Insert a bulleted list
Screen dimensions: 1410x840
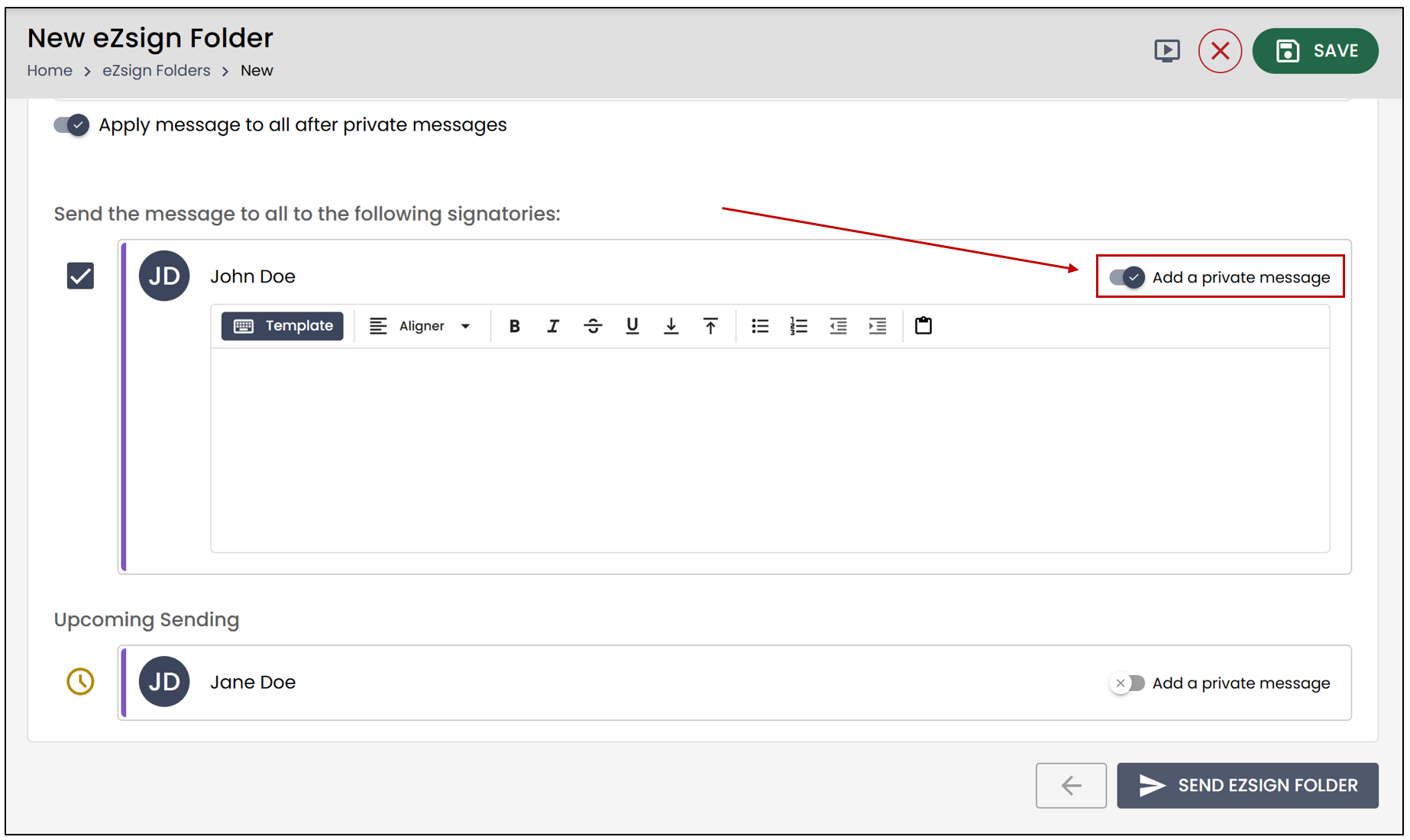760,326
